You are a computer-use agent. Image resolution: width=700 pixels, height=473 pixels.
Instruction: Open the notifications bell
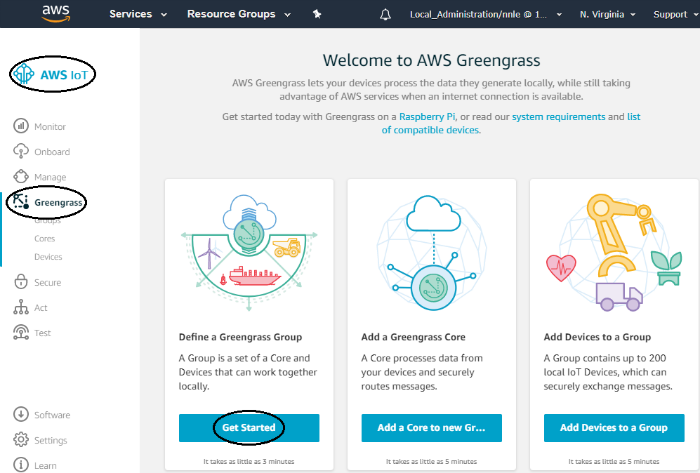point(385,14)
